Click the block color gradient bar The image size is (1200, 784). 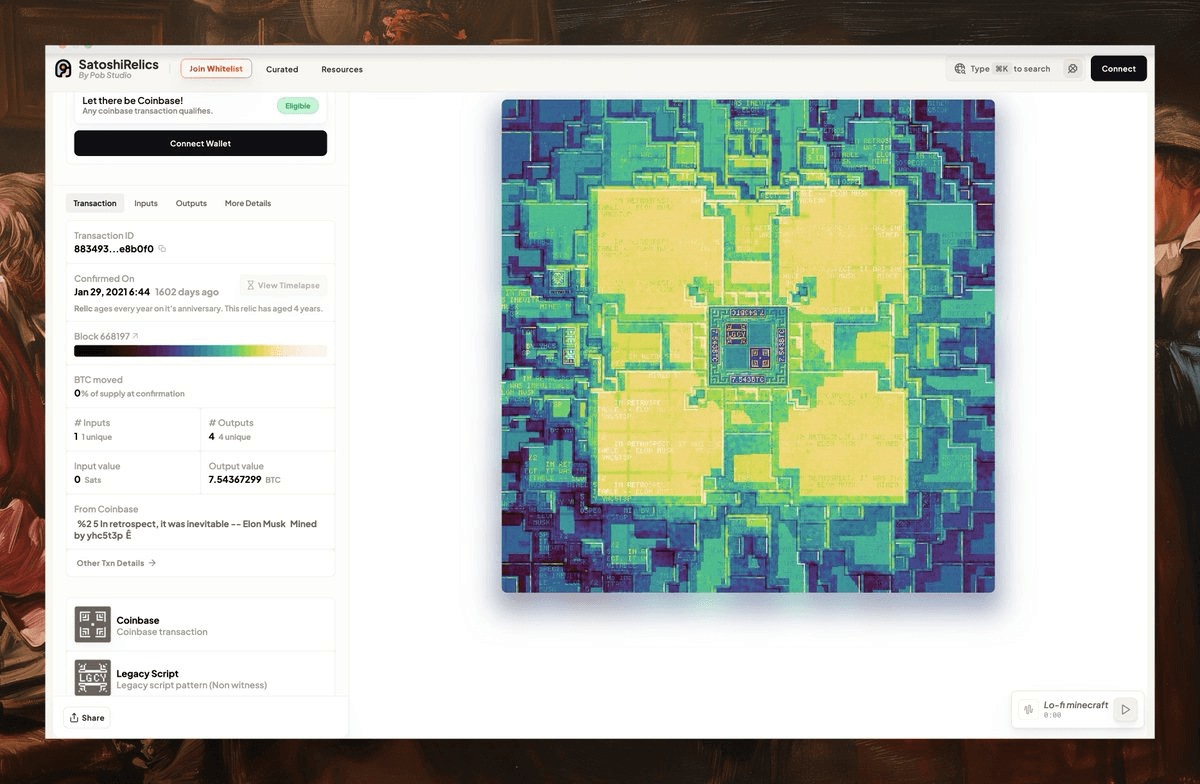pos(200,351)
